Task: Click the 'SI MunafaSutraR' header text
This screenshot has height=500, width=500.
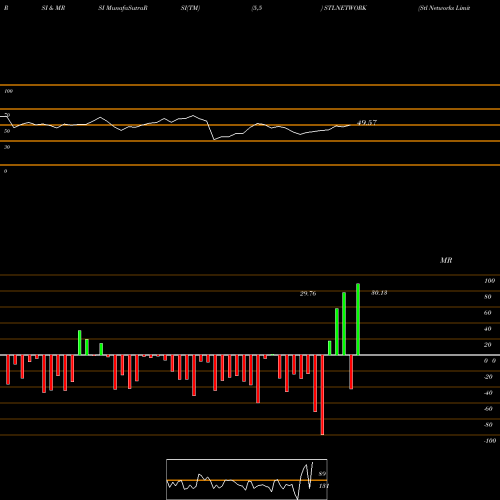Action: pos(123,8)
